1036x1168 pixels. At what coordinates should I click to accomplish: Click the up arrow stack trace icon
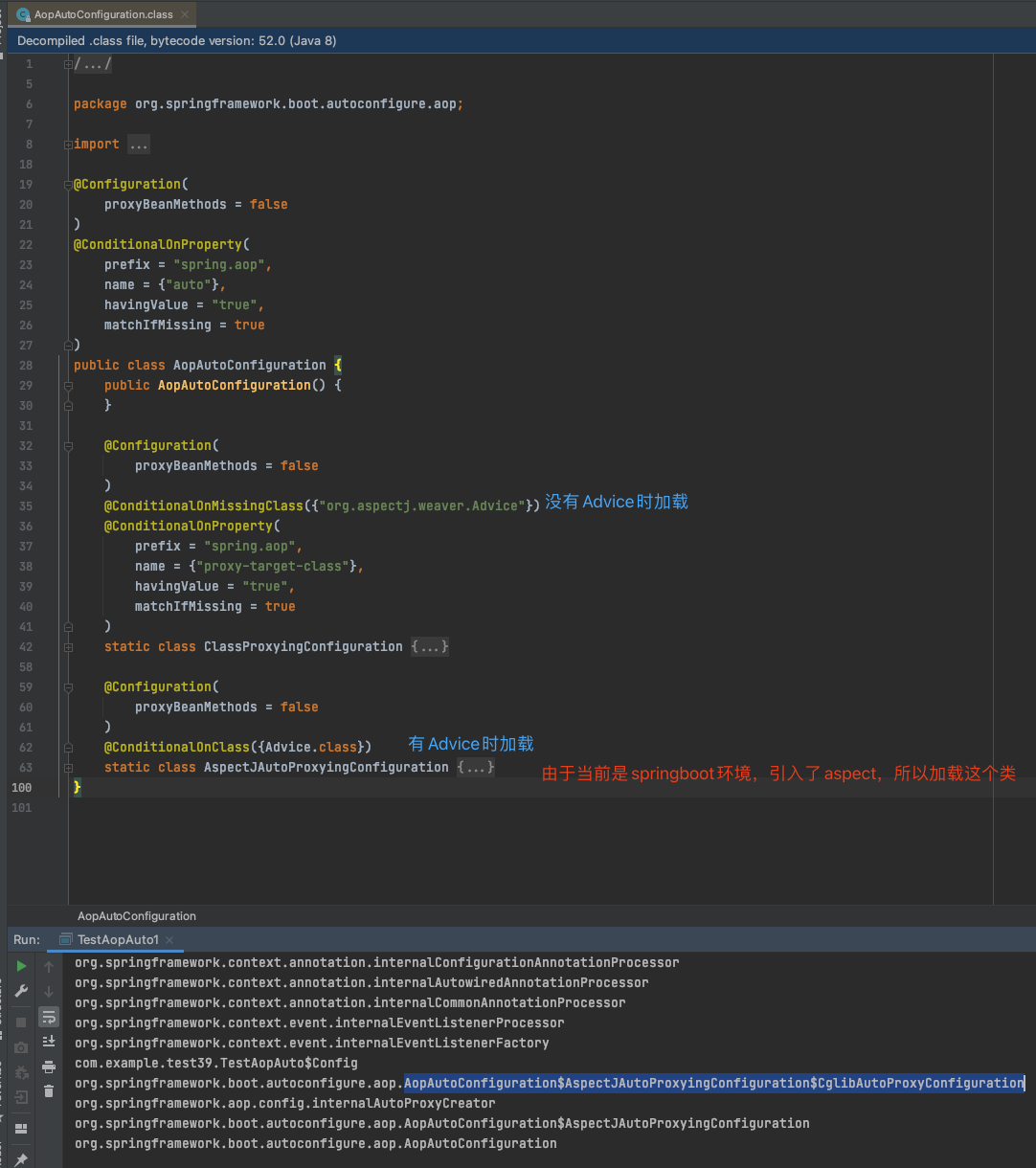(49, 967)
